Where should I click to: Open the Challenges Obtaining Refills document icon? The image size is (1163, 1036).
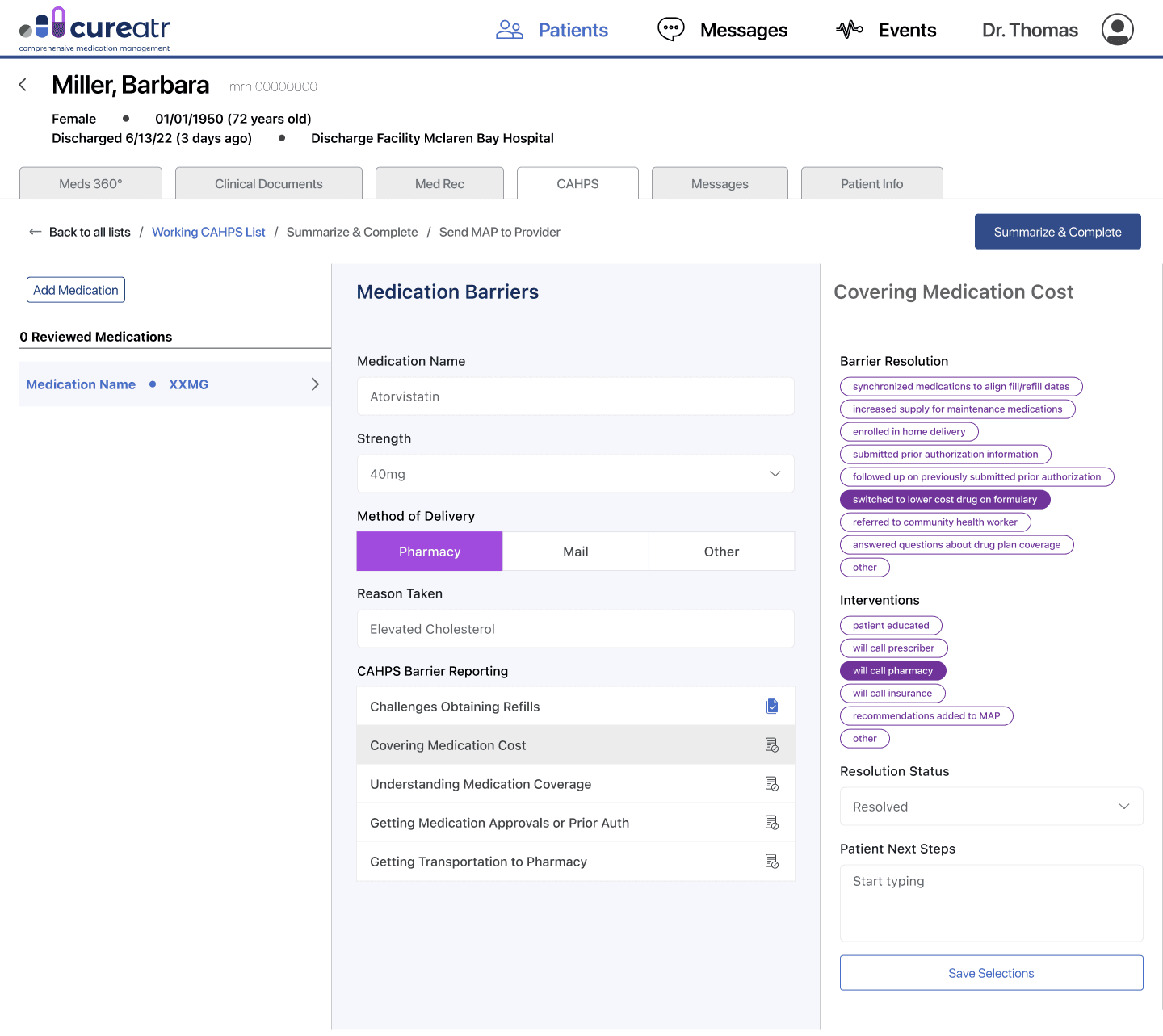[772, 707]
